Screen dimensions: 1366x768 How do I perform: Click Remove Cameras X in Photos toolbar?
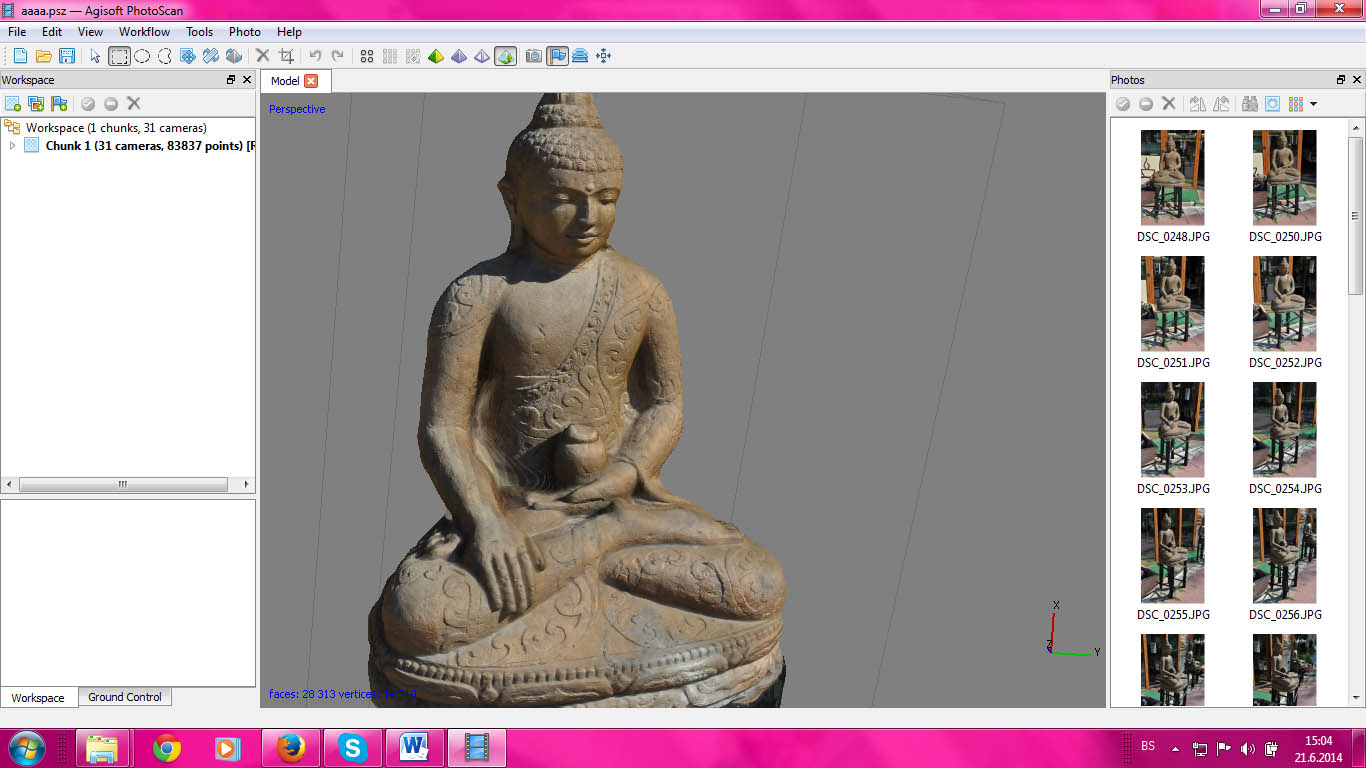click(1168, 103)
